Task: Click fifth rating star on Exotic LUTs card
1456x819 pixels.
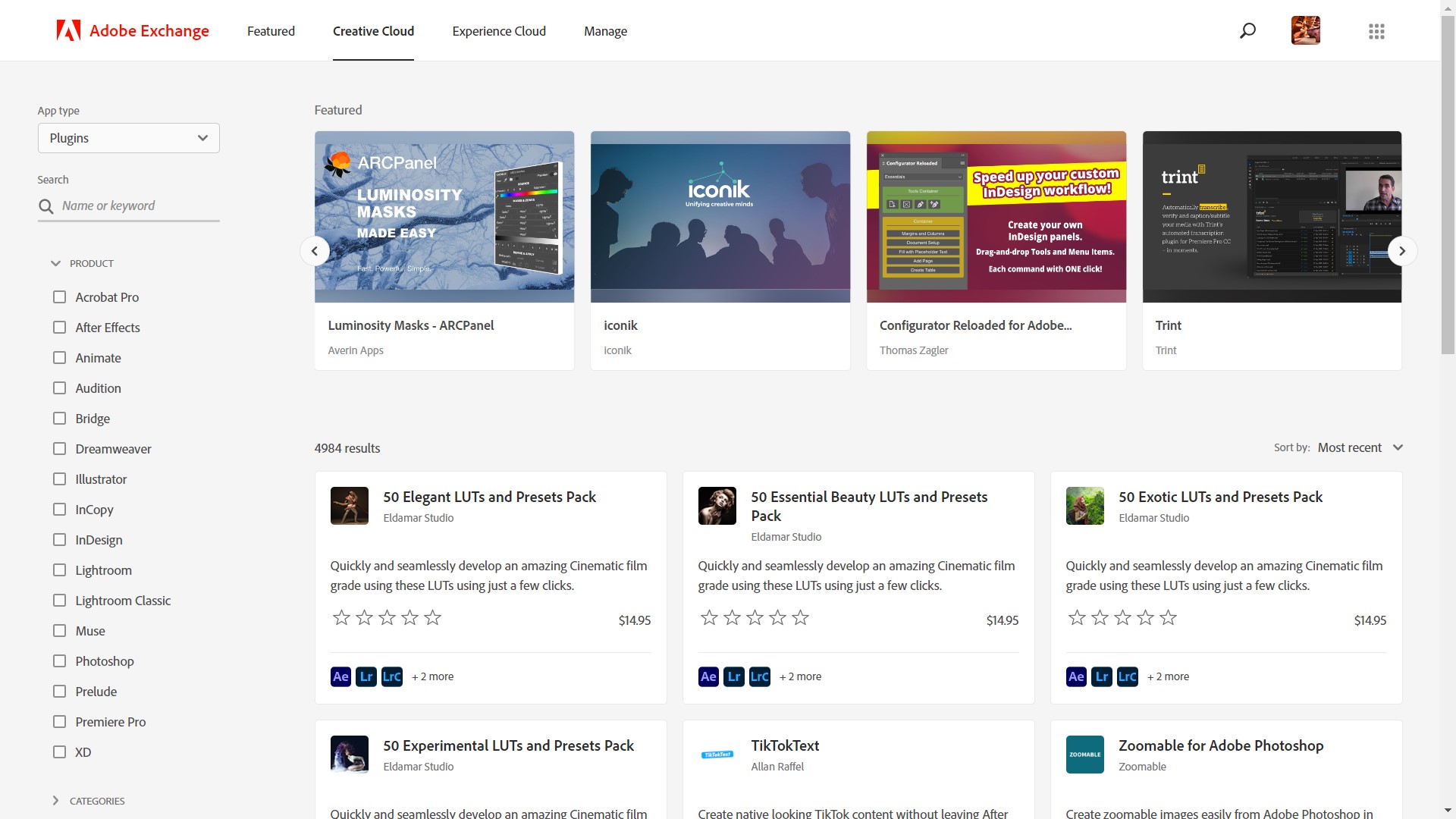Action: (x=1168, y=617)
